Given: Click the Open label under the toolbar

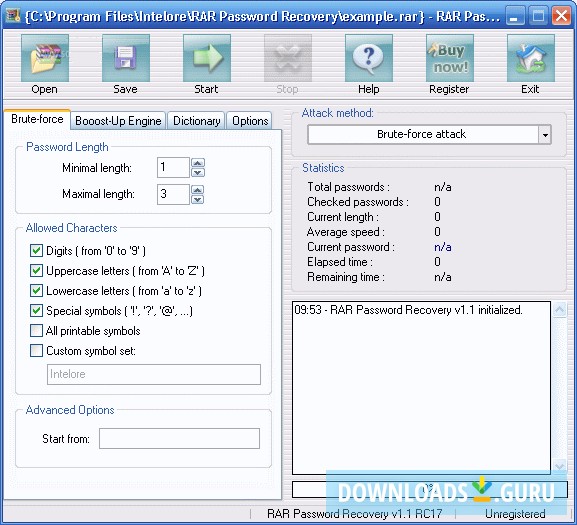Looking at the screenshot, I should (45, 89).
